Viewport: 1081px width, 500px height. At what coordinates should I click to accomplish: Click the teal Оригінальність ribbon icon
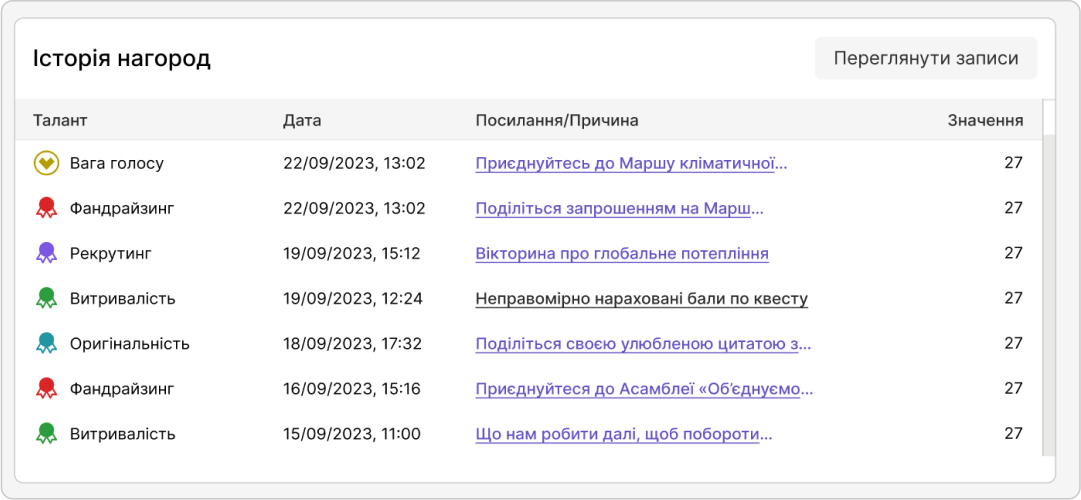pyautogui.click(x=45, y=343)
